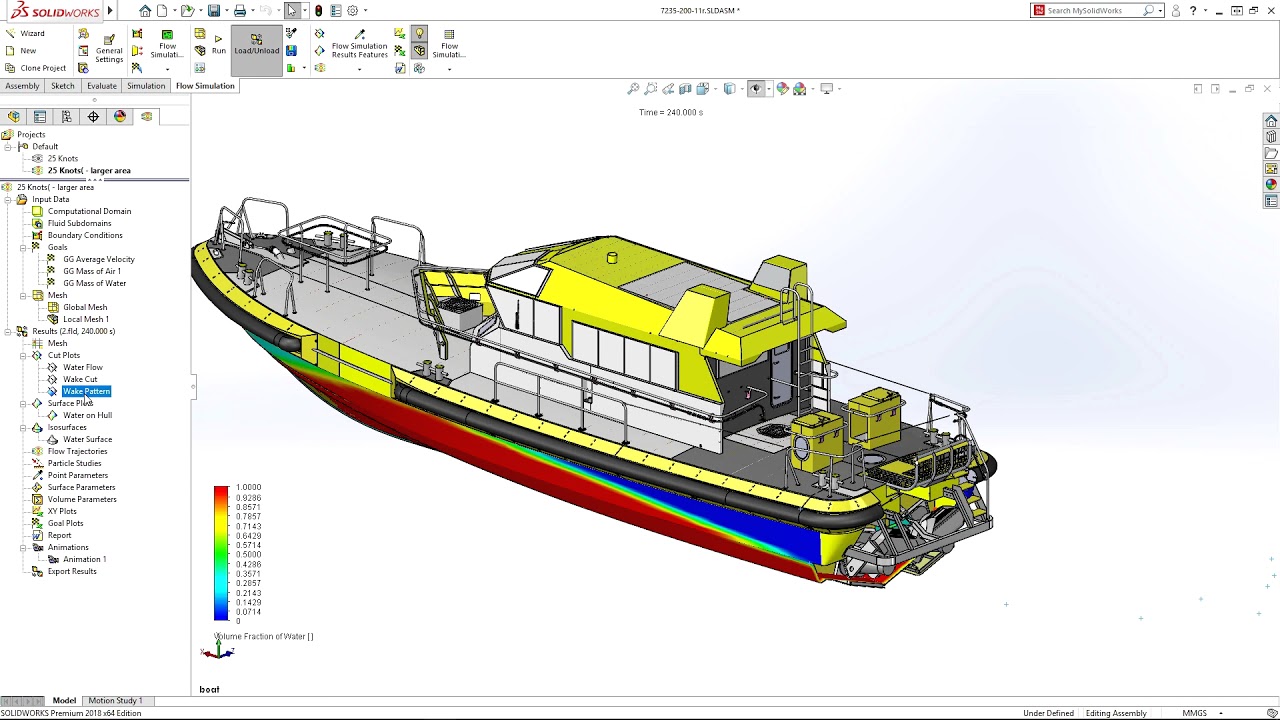Click the Volume Fraction of Water color legend bar

click(221, 554)
